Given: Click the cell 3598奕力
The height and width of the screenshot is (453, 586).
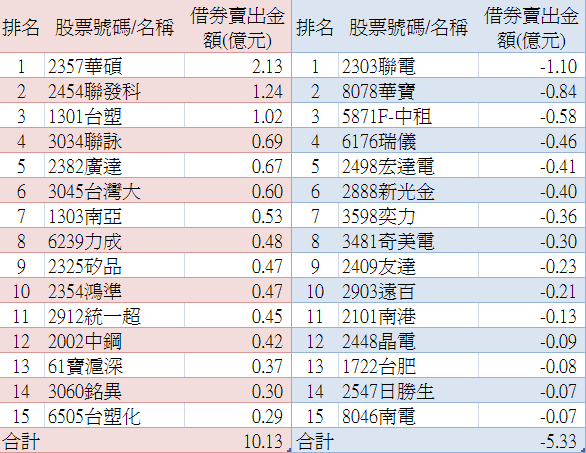Looking at the screenshot, I should pos(408,216).
